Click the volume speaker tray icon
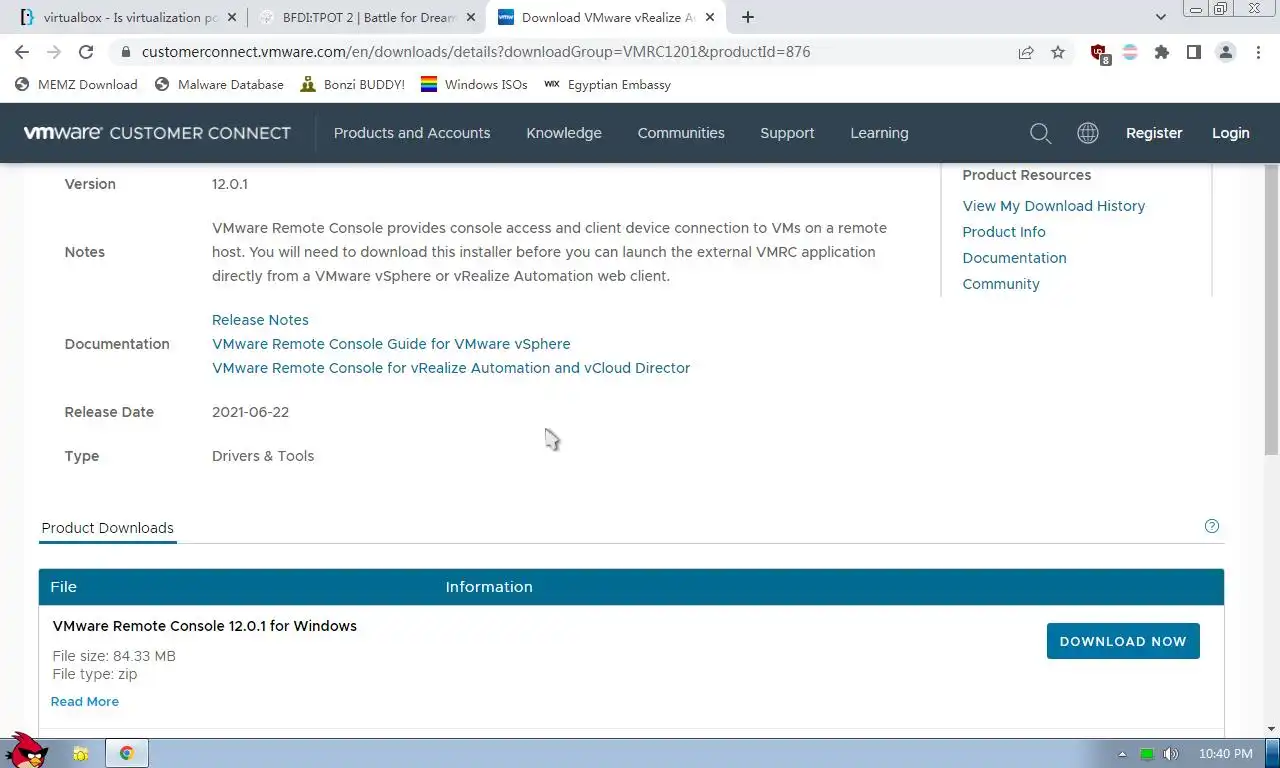 tap(1170, 754)
